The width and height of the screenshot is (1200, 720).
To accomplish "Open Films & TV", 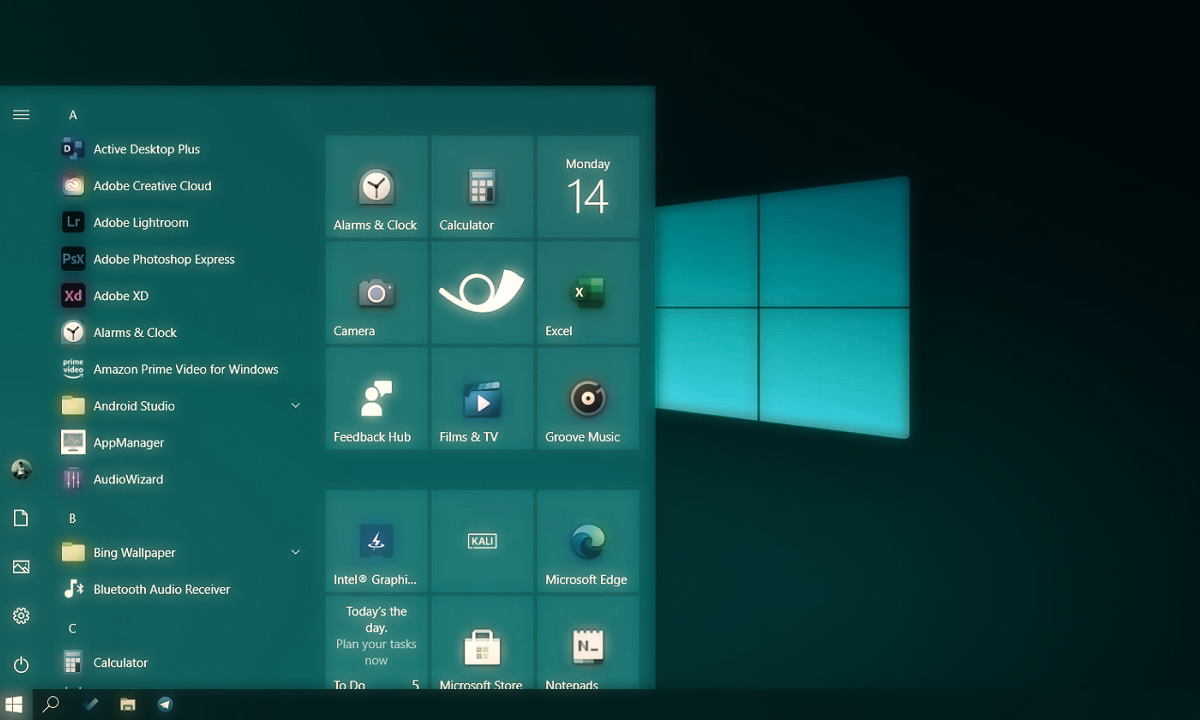I will [x=481, y=399].
